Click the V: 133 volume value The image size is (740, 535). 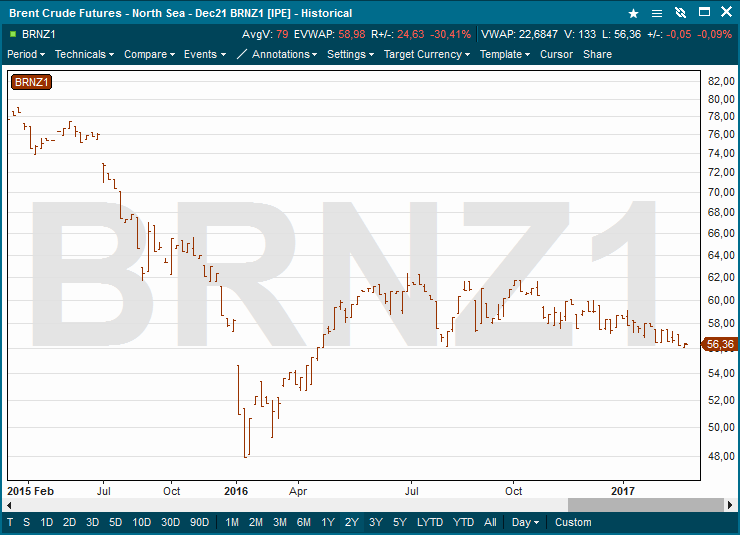(580, 34)
